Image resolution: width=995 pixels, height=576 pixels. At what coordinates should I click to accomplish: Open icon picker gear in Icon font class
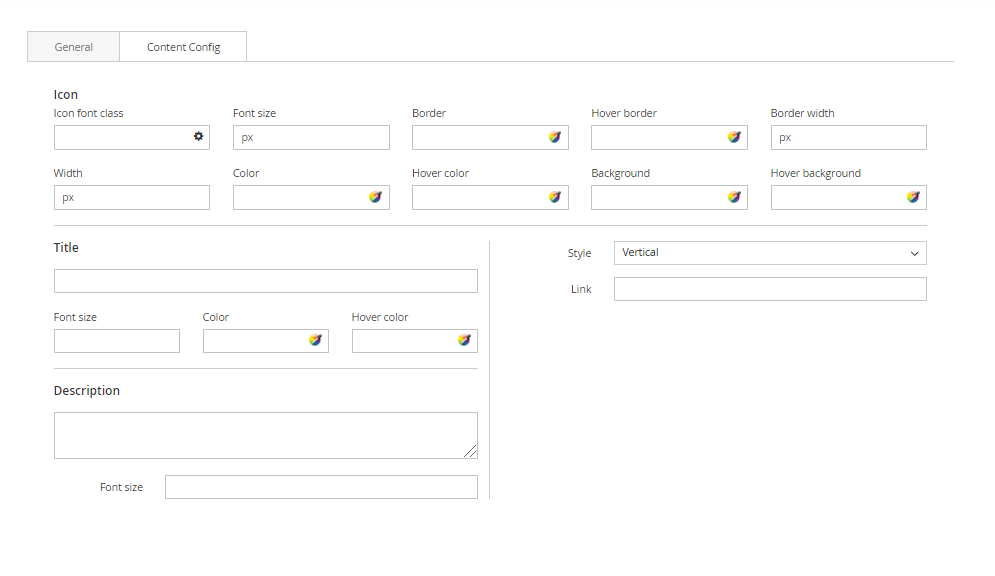coord(198,137)
